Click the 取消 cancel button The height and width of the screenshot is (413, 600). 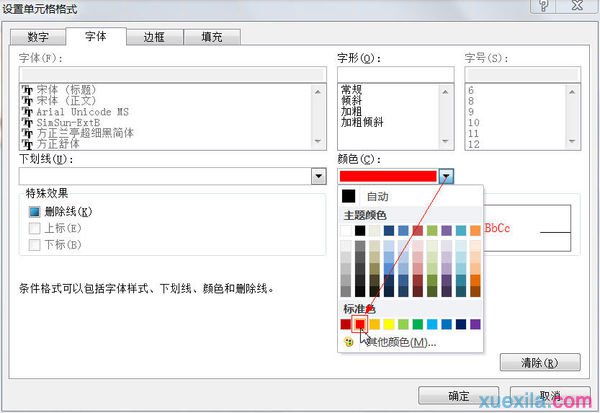[x=550, y=395]
